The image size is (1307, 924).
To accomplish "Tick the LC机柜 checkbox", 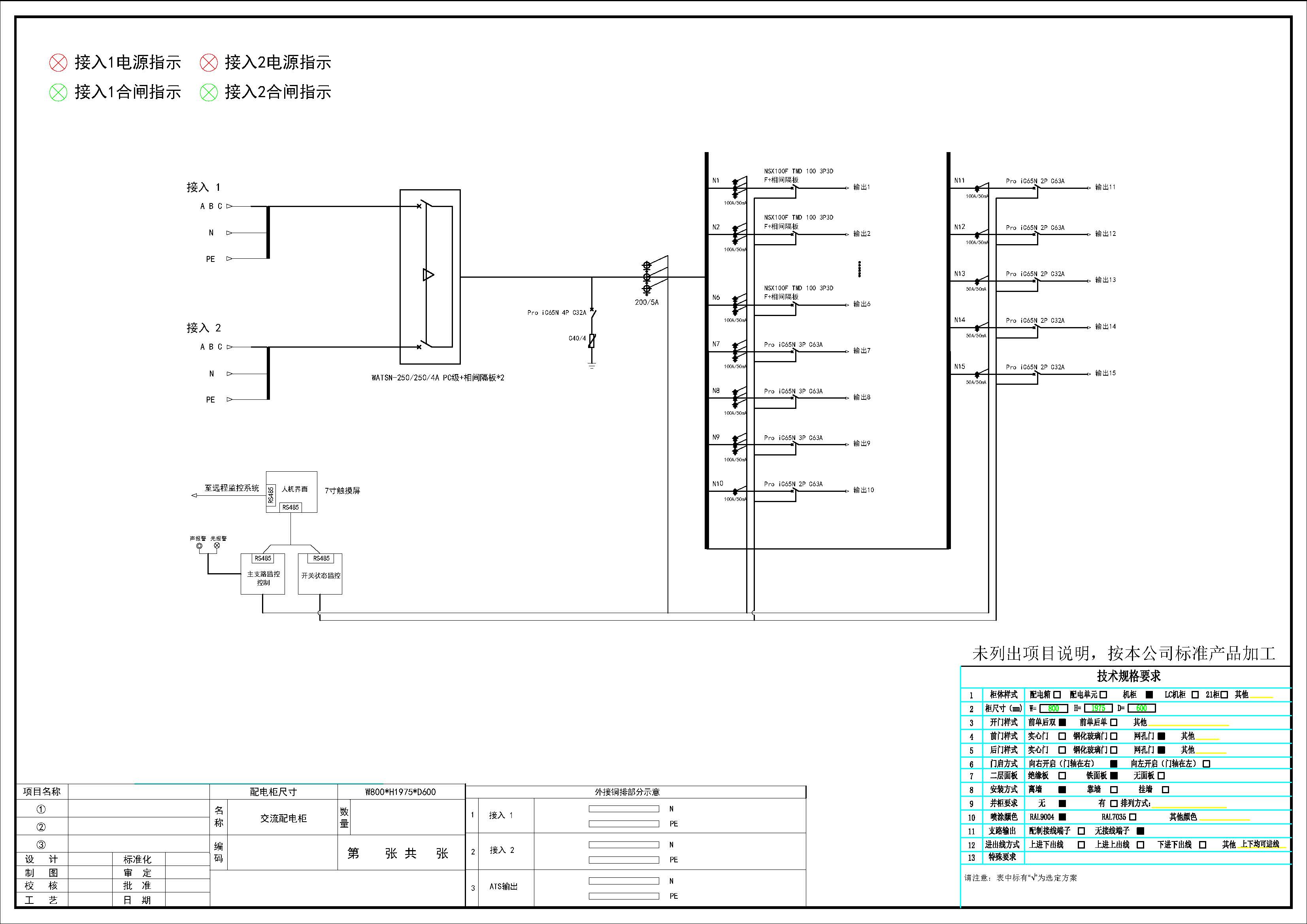I will tap(1195, 695).
